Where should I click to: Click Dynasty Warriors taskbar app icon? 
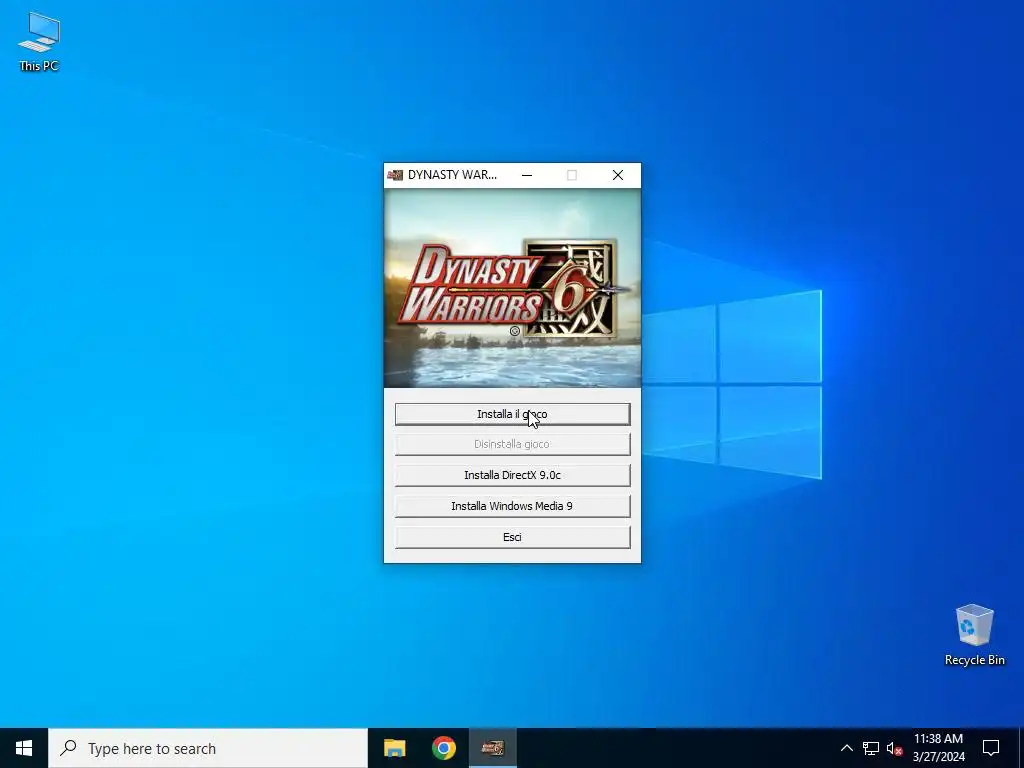(493, 748)
